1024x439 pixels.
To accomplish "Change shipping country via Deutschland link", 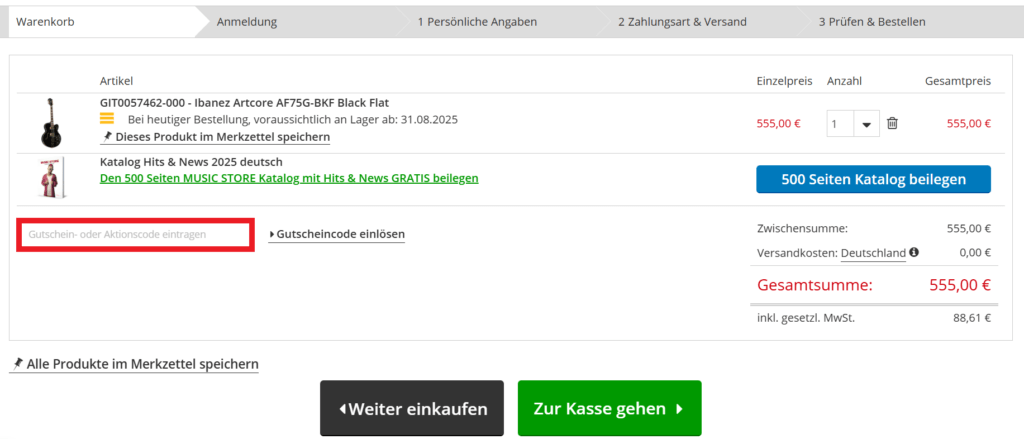I will pyautogui.click(x=873, y=253).
